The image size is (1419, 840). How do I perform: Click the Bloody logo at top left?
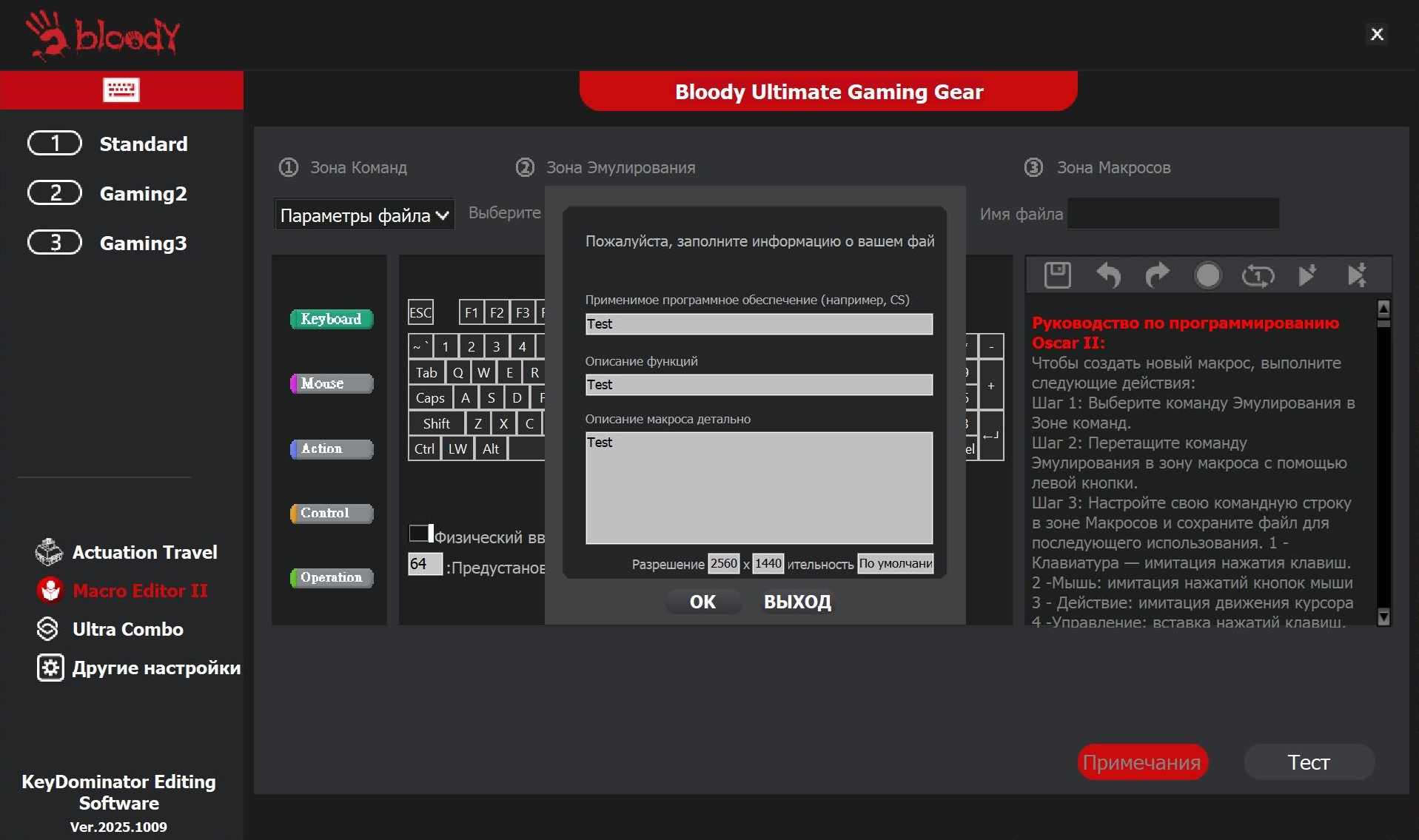coord(103,35)
